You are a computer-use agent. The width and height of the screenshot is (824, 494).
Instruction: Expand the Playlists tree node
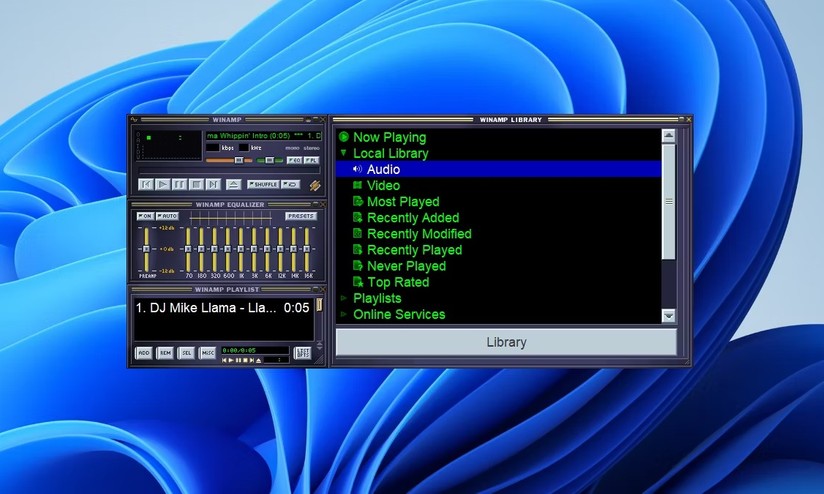(x=343, y=298)
